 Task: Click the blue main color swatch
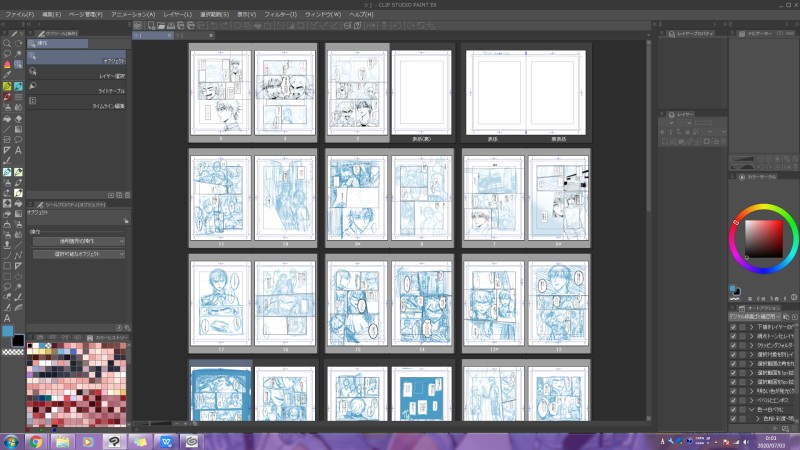coord(7,332)
